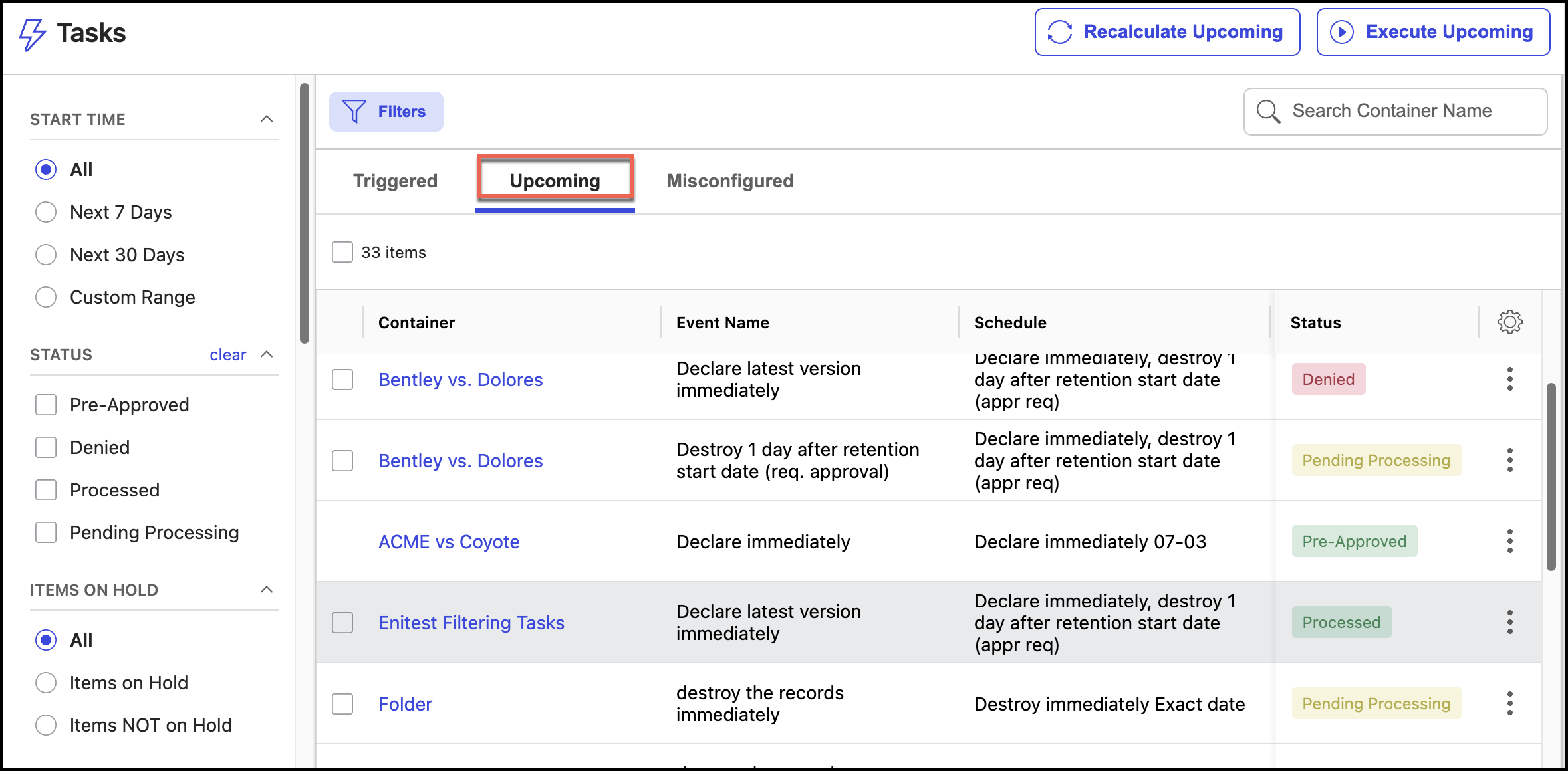Collapse the Items On Hold section
Screen dimensions: 1568x771
click(x=267, y=590)
